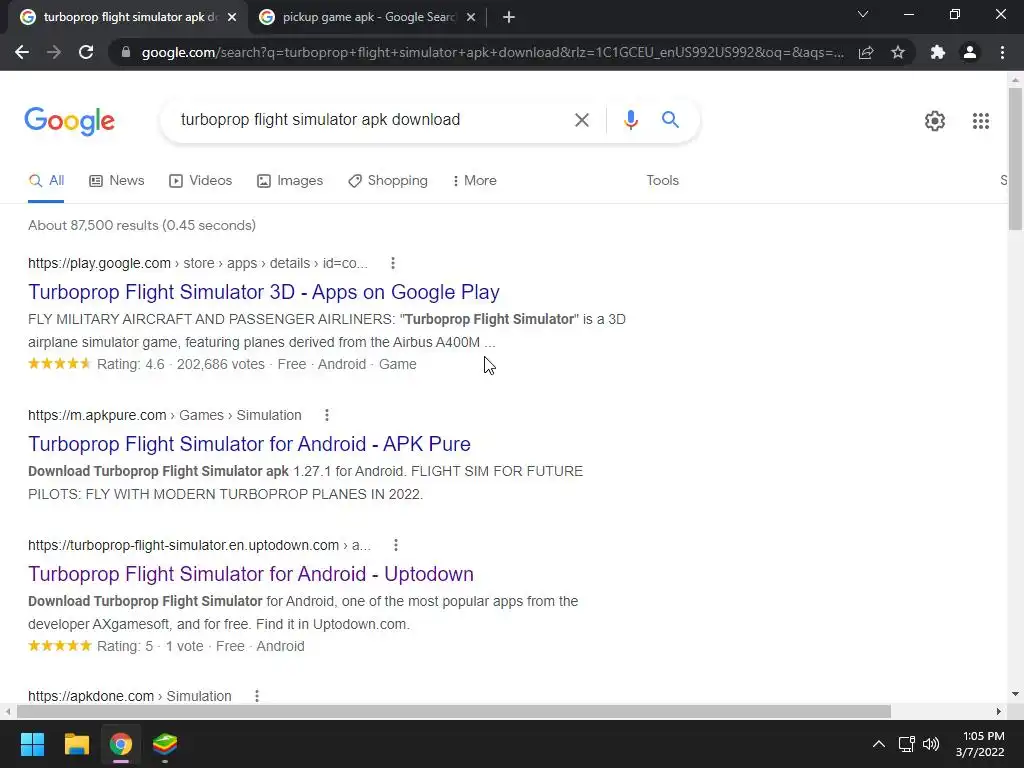Share this page using the share icon
The height and width of the screenshot is (768, 1024).
tap(866, 52)
